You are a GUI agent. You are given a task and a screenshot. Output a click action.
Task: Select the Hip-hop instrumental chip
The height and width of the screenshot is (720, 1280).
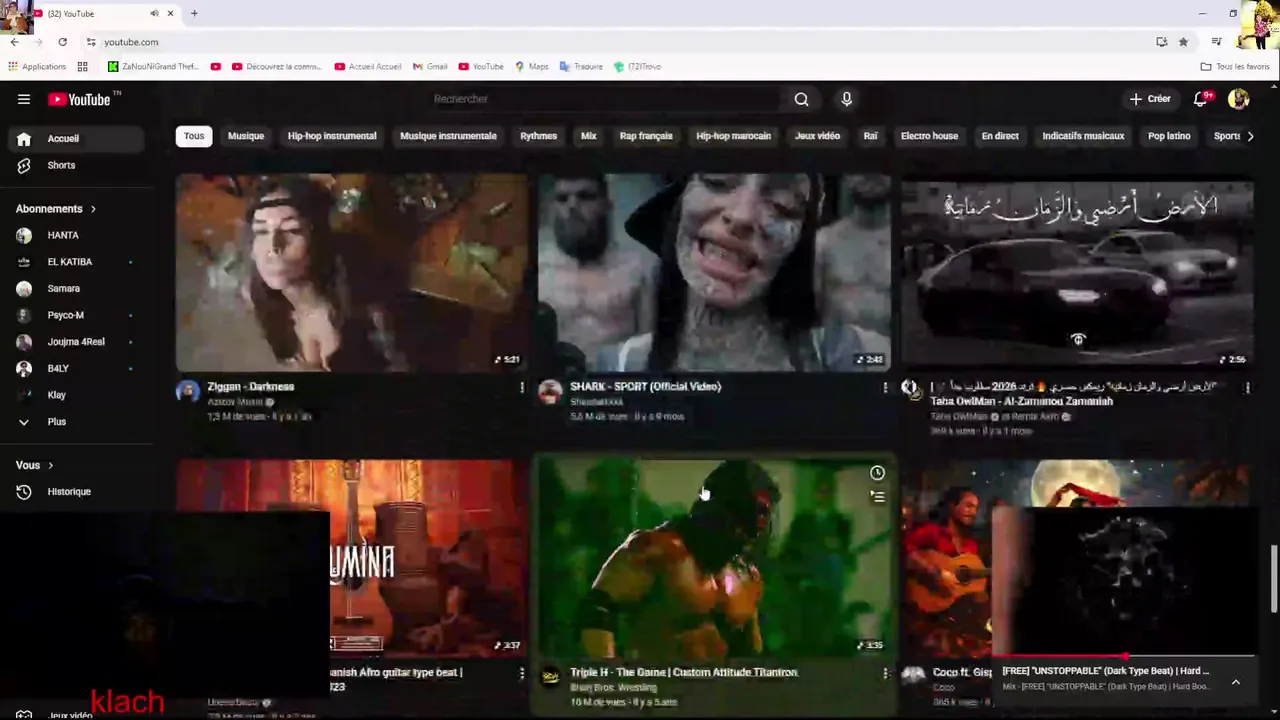[x=332, y=136]
